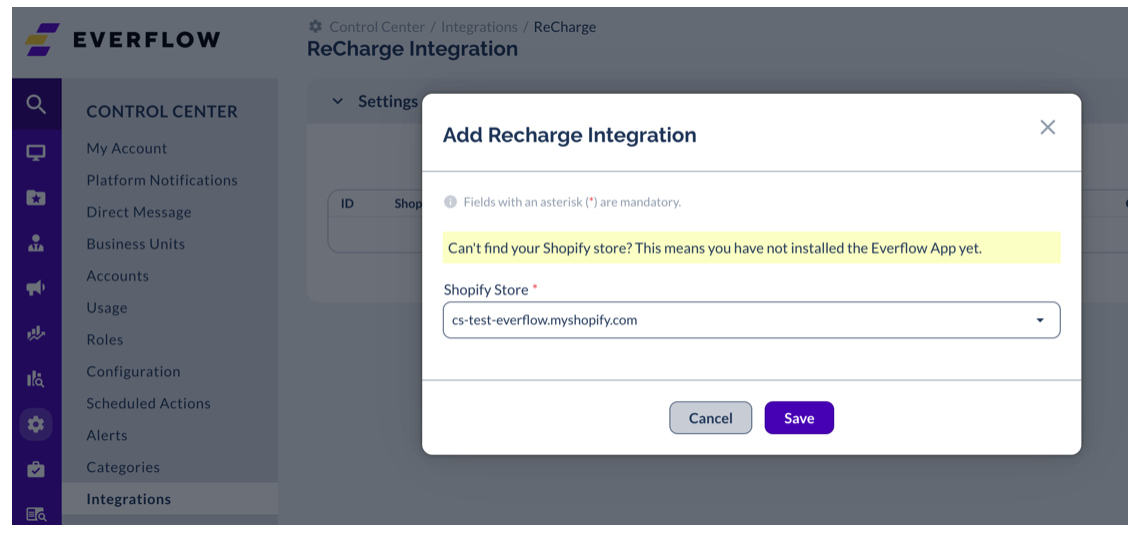Open the Shopify Store dropdown
Image resolution: width=1135 pixels, height=537 pixels.
tap(751, 320)
